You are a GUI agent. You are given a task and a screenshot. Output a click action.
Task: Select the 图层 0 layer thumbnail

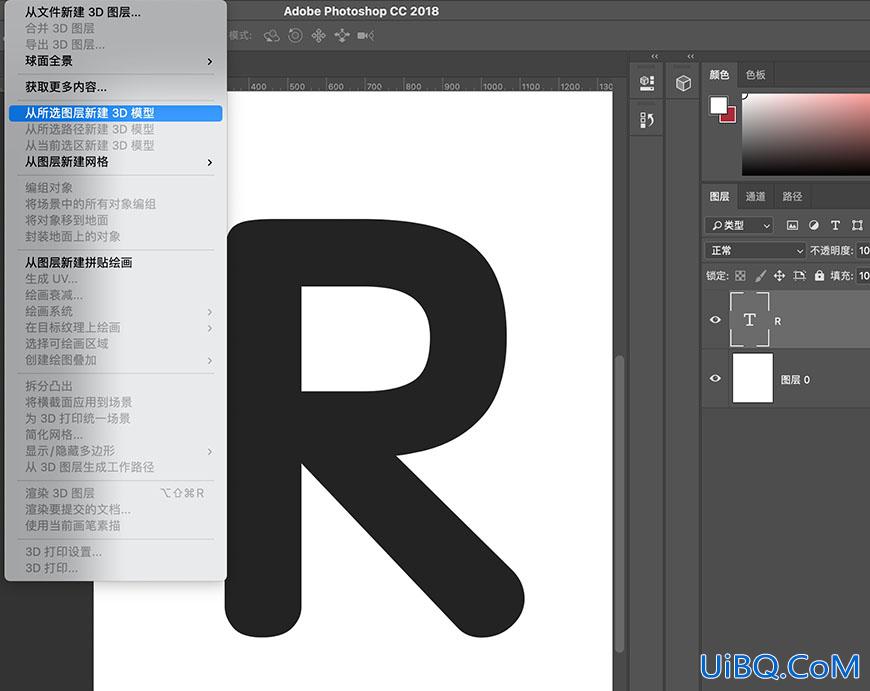pos(752,378)
